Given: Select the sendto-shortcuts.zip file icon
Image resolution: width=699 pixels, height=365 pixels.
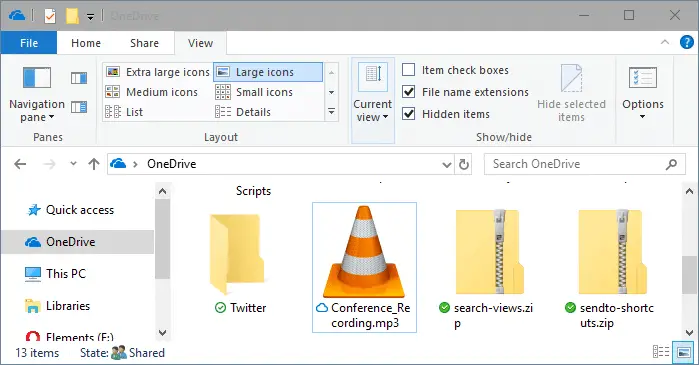Looking at the screenshot, I should pos(613,252).
